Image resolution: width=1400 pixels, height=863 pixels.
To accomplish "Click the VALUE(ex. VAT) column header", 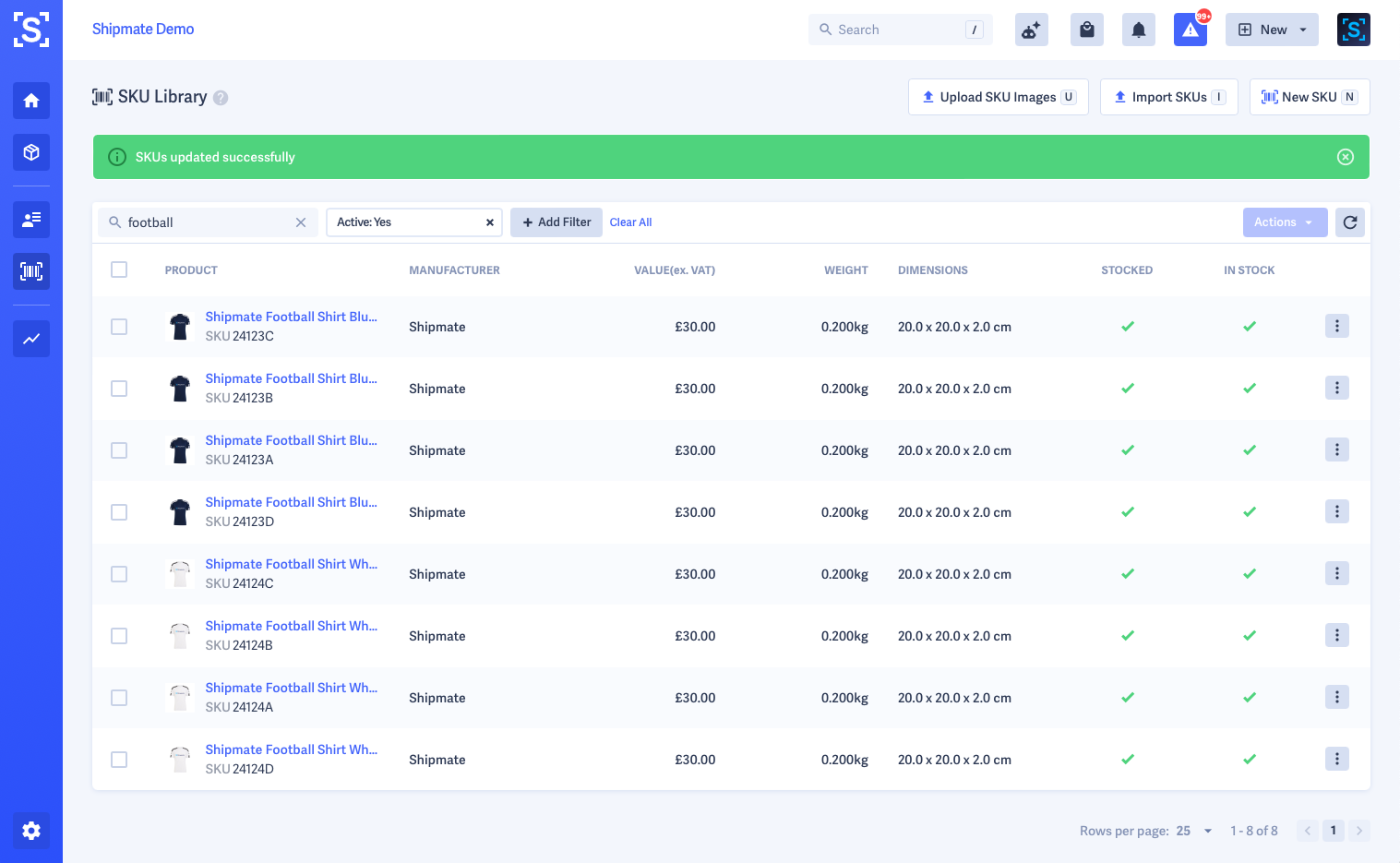I will point(675,270).
